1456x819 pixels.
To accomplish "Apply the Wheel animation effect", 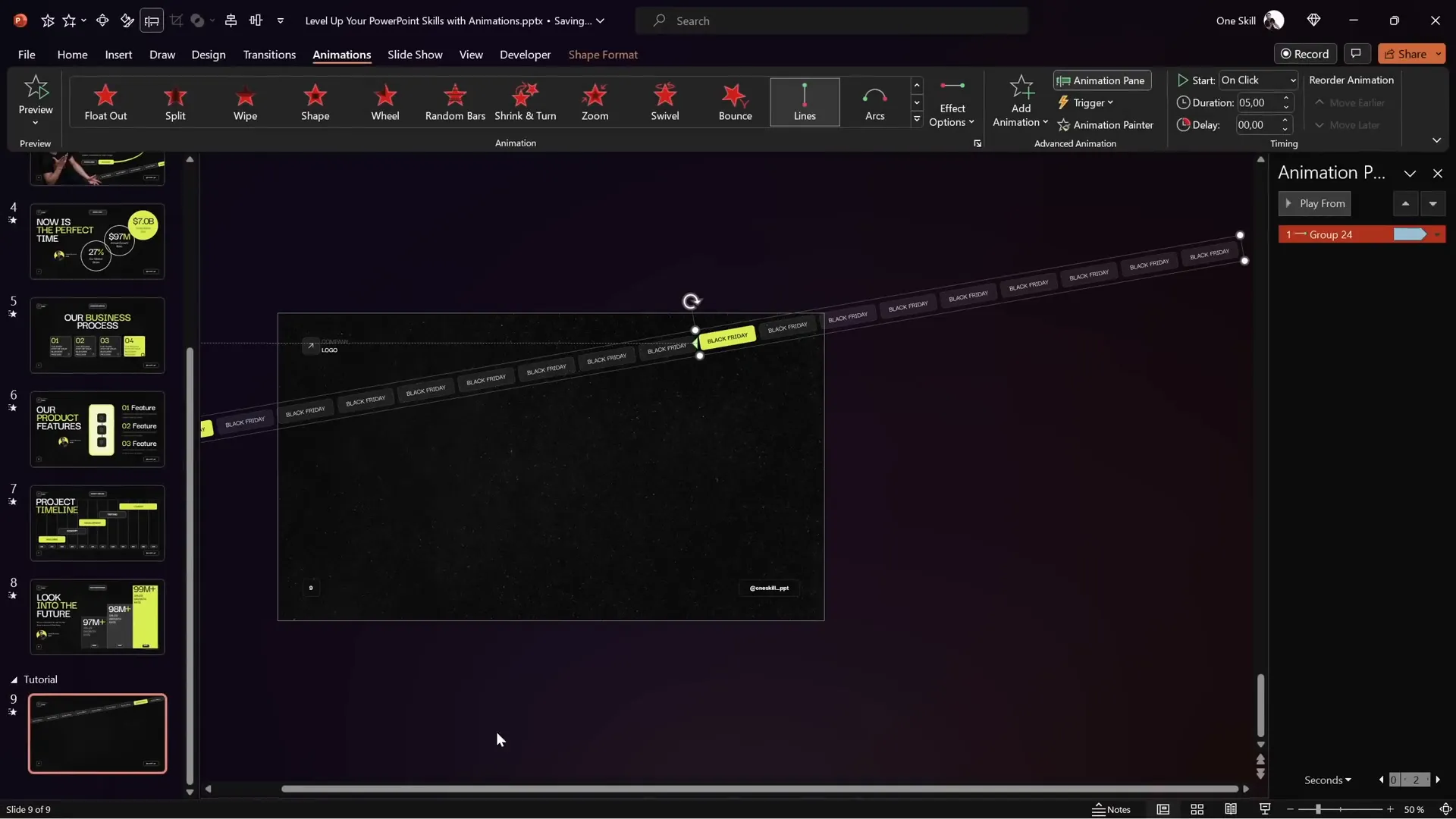I will (384, 102).
